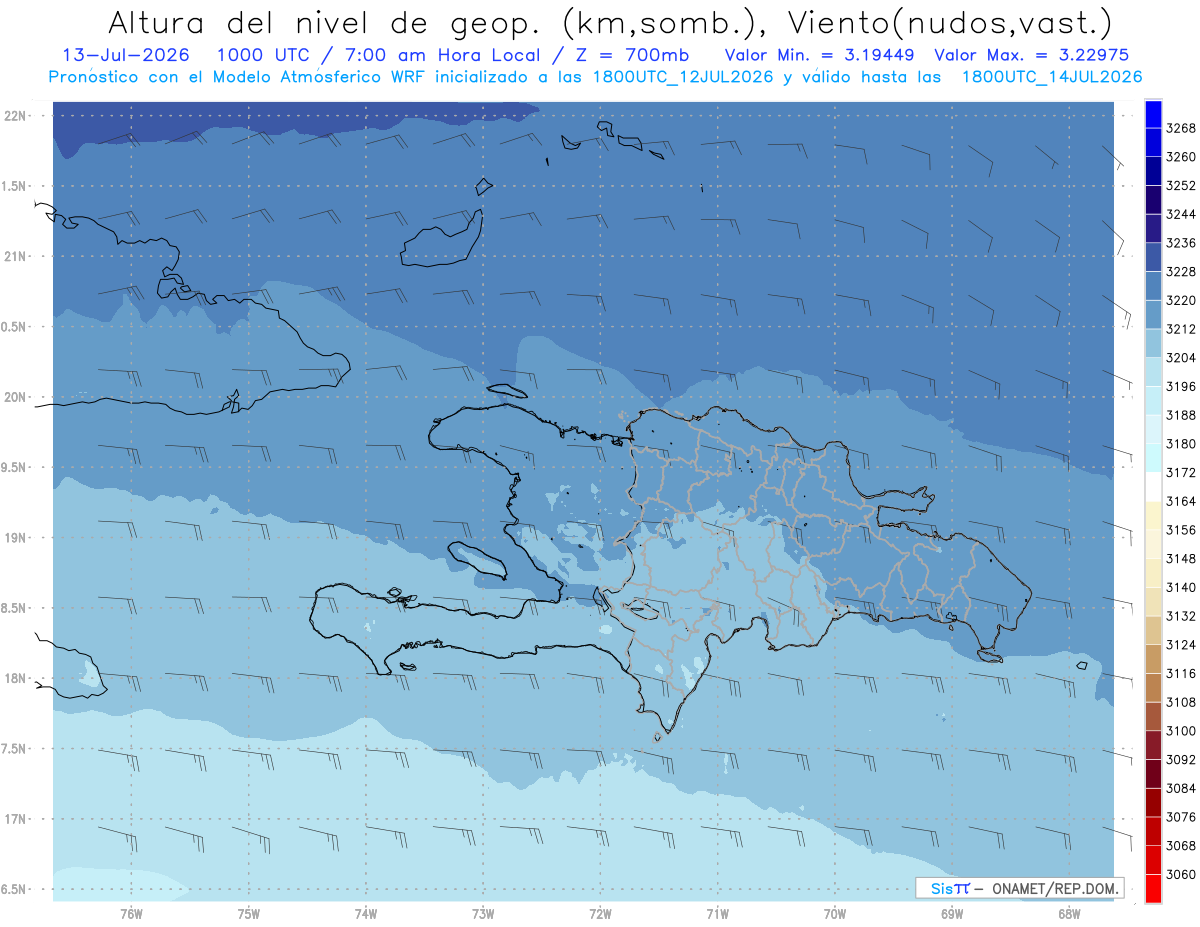This screenshot has width=1200, height=927.
Task: Click the longitude axis label '72W'
Action: [x=600, y=914]
